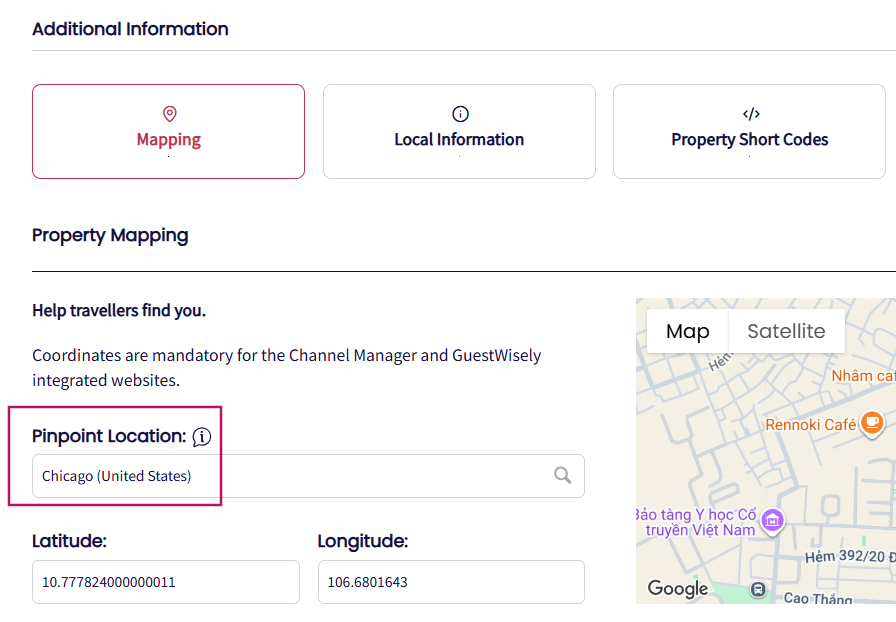
Task: Open the Mapping tab card
Action: tap(169, 131)
